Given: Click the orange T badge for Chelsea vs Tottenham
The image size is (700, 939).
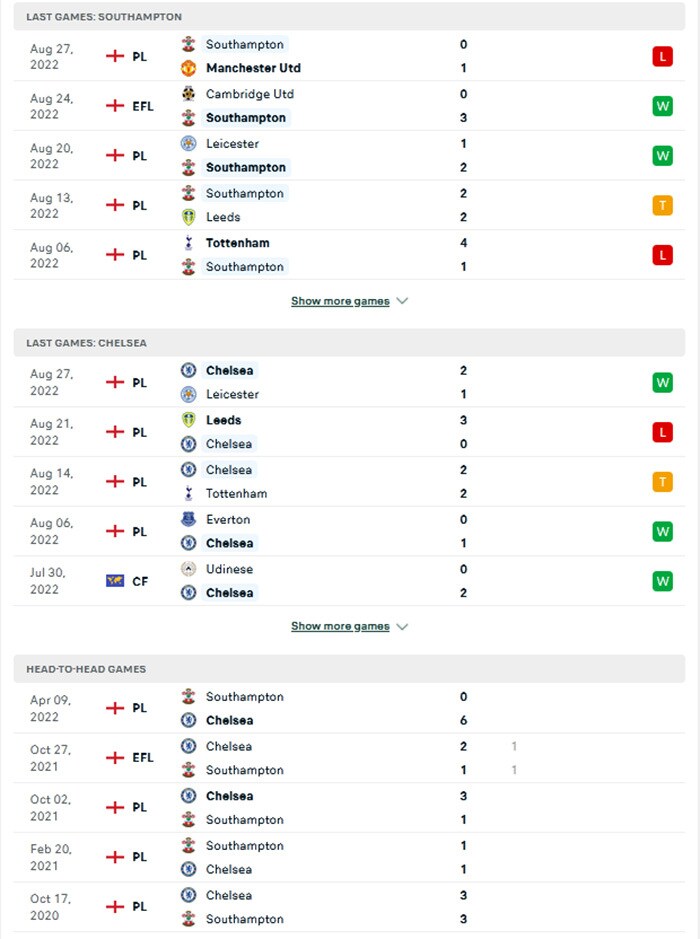Looking at the screenshot, I should click(x=662, y=482).
